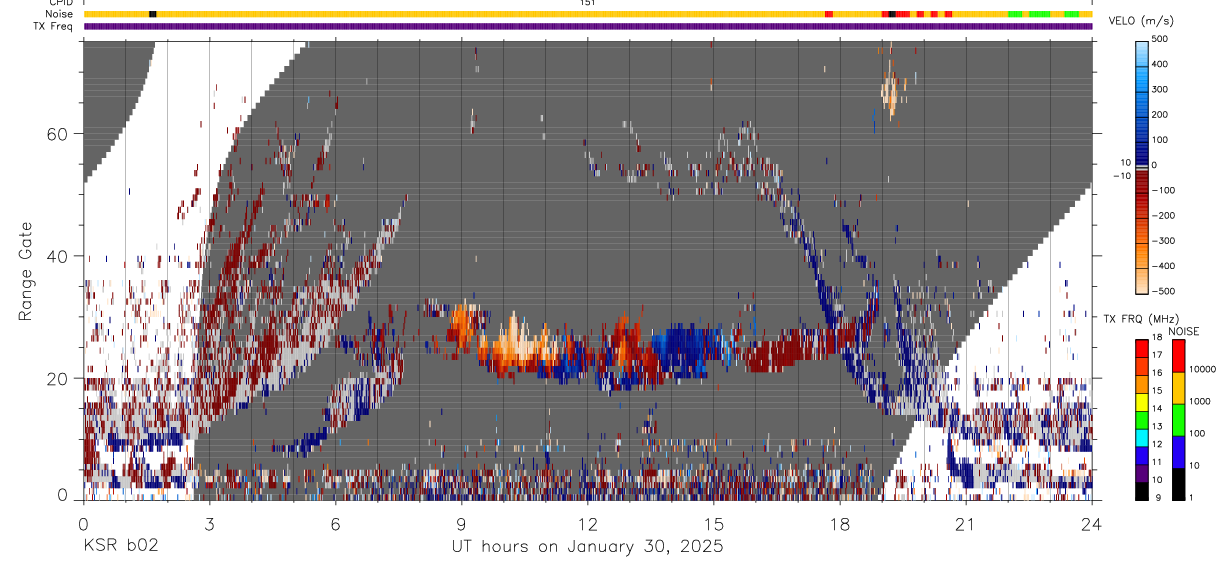1228x567 pixels.
Task: Click the 'NOISE' legend title
Action: pyautogui.click(x=1186, y=331)
